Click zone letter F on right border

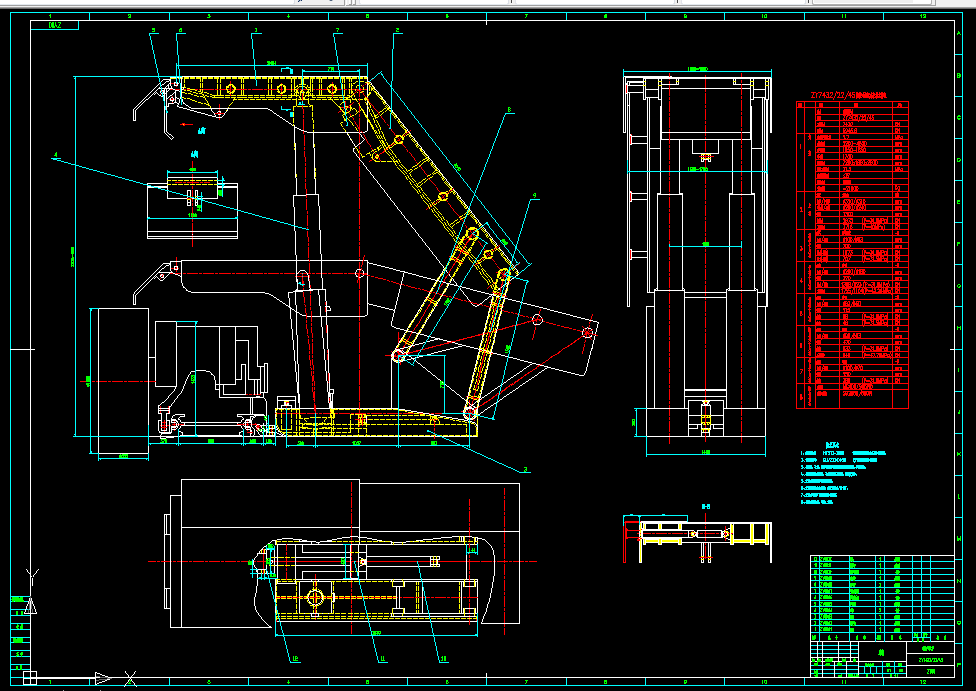960,245
